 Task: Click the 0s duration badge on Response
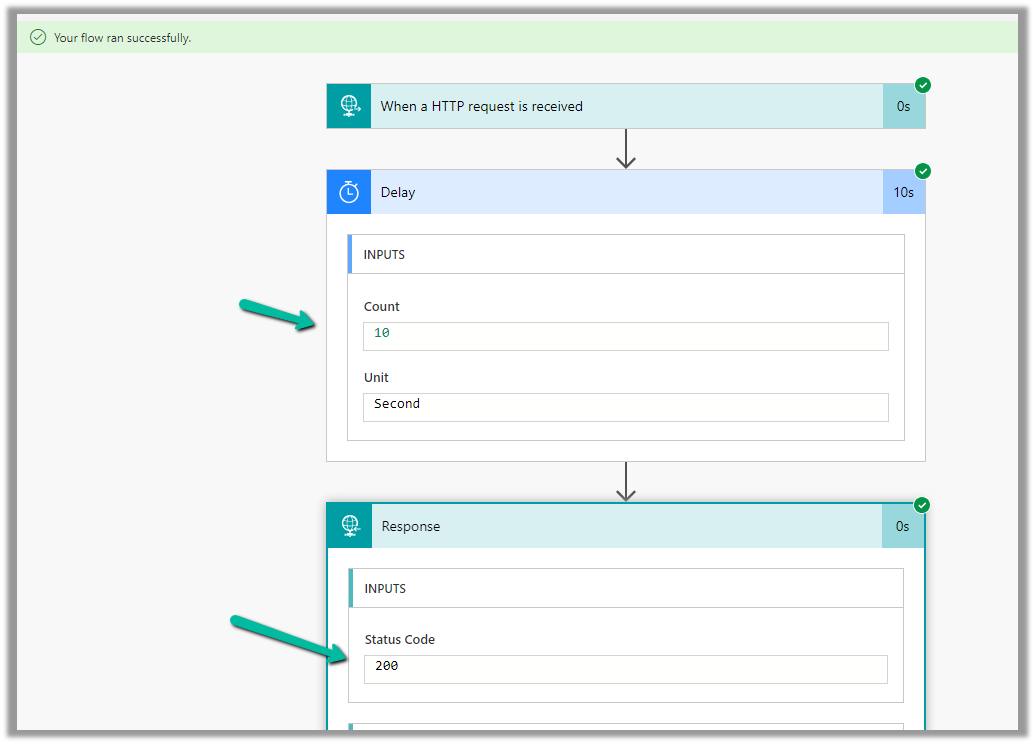[902, 526]
